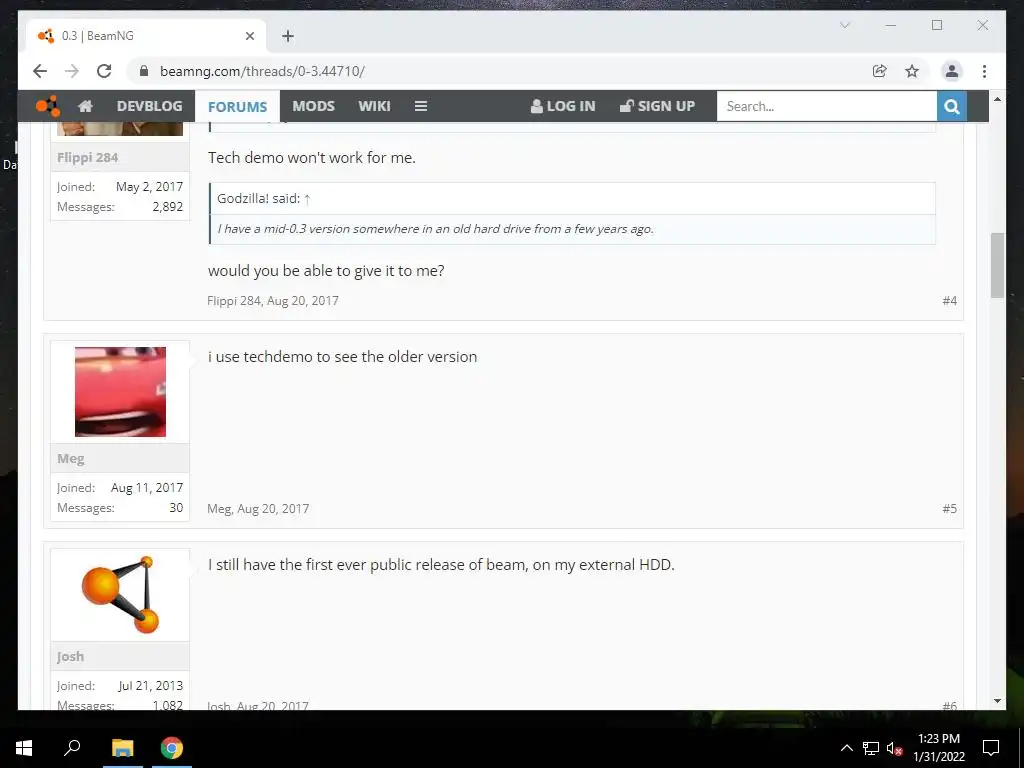Image resolution: width=1024 pixels, height=768 pixels.
Task: Click the LOG IN link
Action: coord(563,106)
